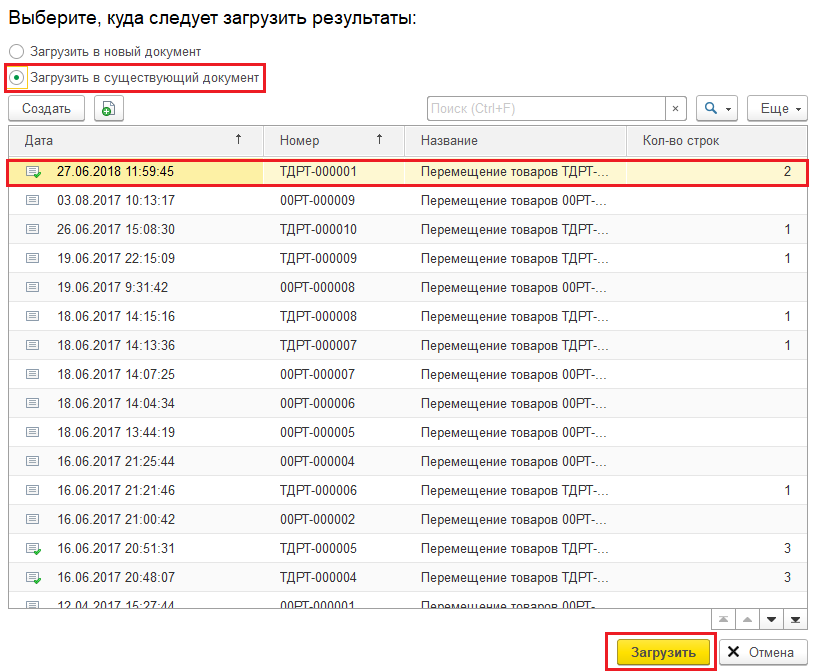Click document icon for row 26.06.2017 15:08:30
Image resolution: width=815 pixels, height=672 pixels.
33,229
